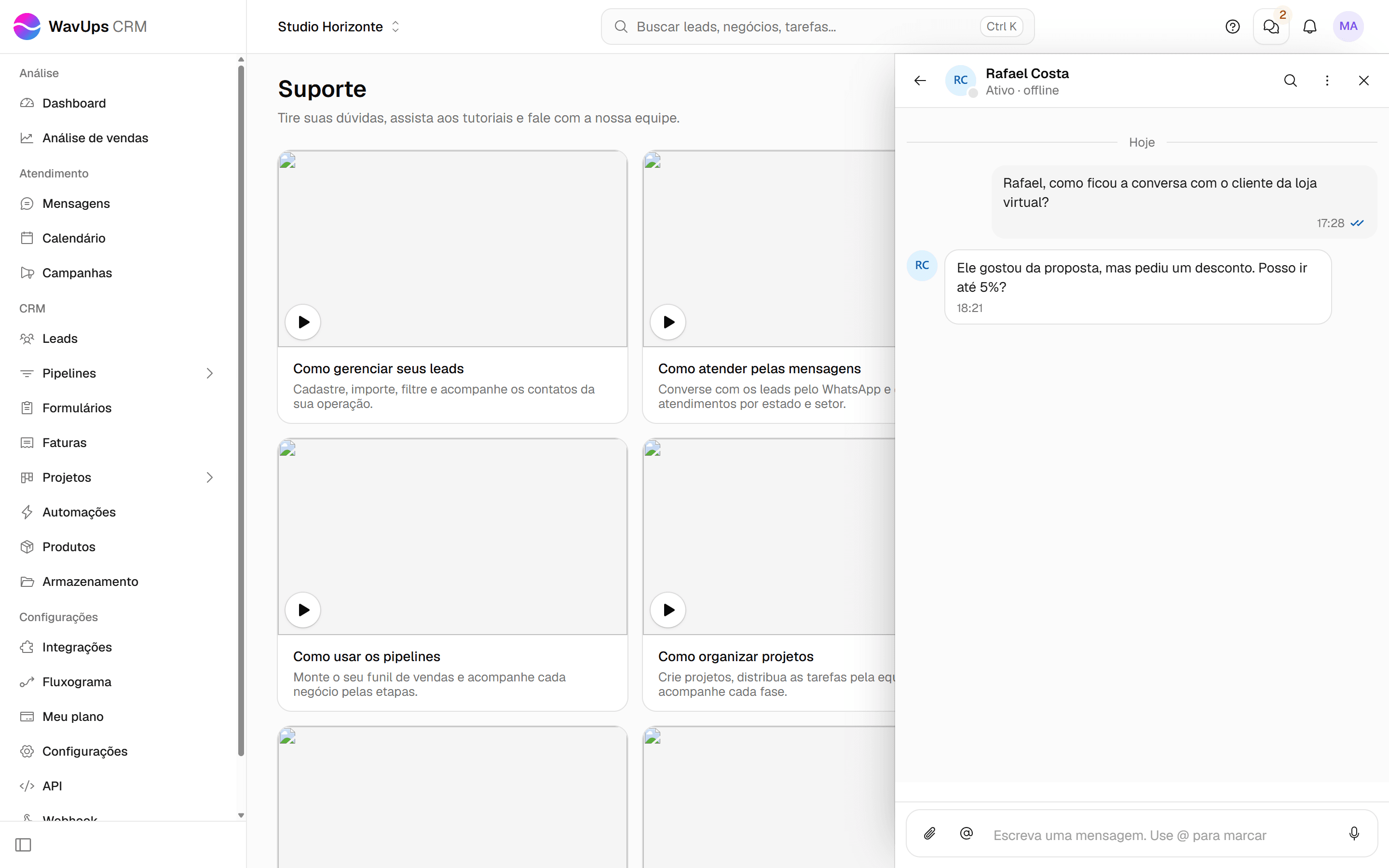1389x868 pixels.
Task: Open API page in sidebar
Action: (x=119, y=787)
